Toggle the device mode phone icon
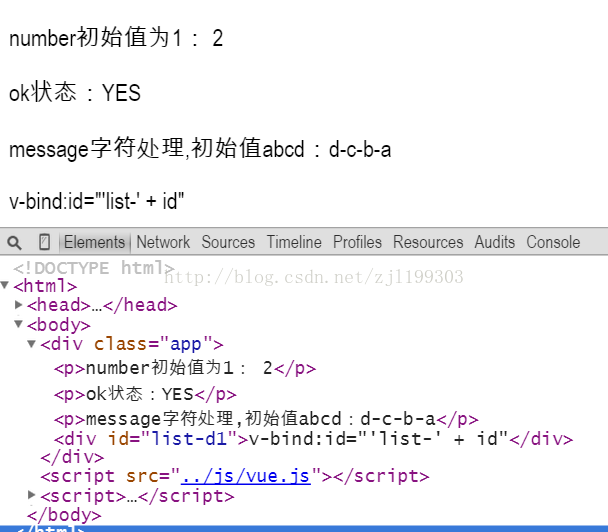 [45, 242]
